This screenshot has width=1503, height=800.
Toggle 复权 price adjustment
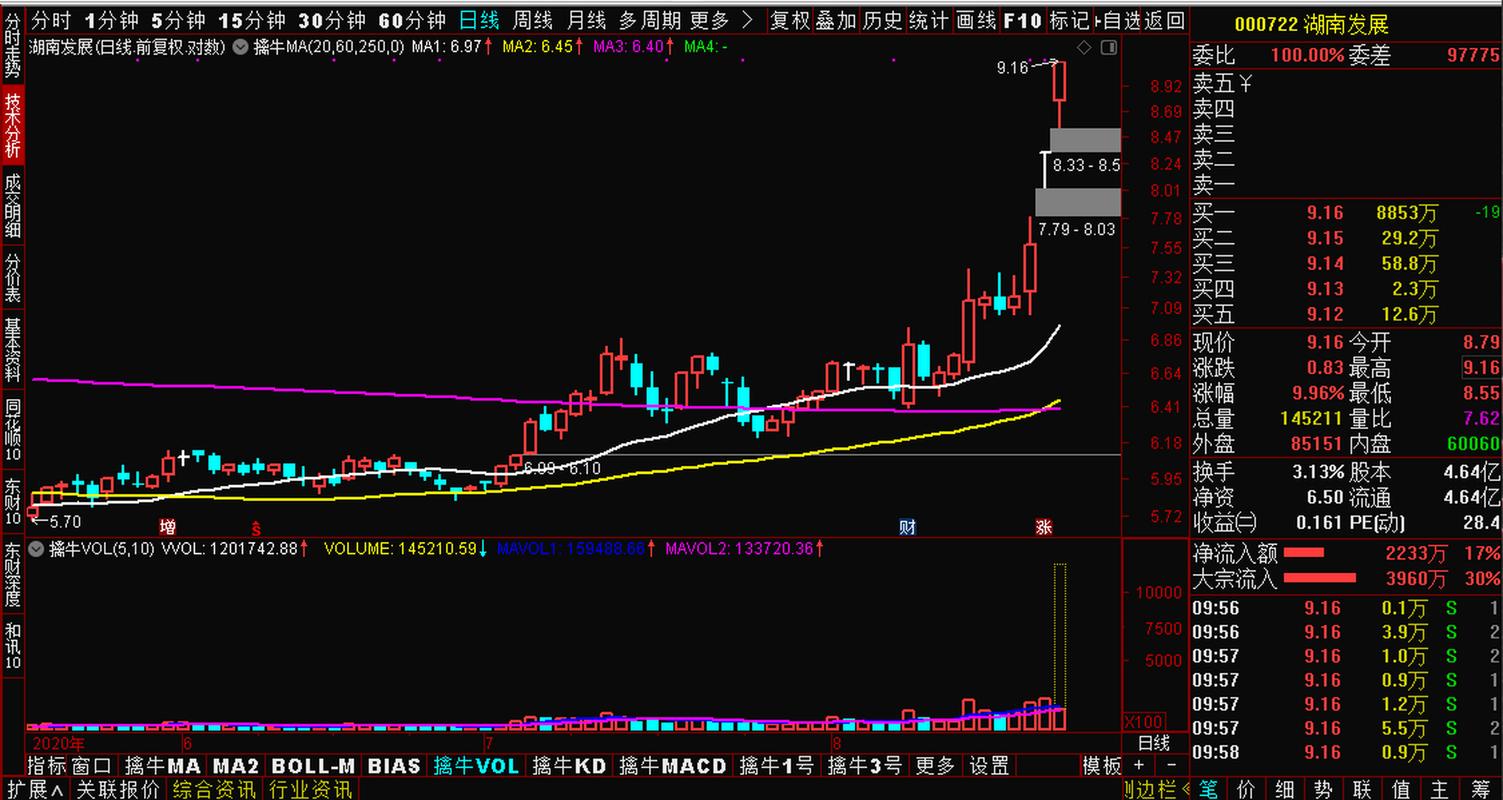point(789,20)
